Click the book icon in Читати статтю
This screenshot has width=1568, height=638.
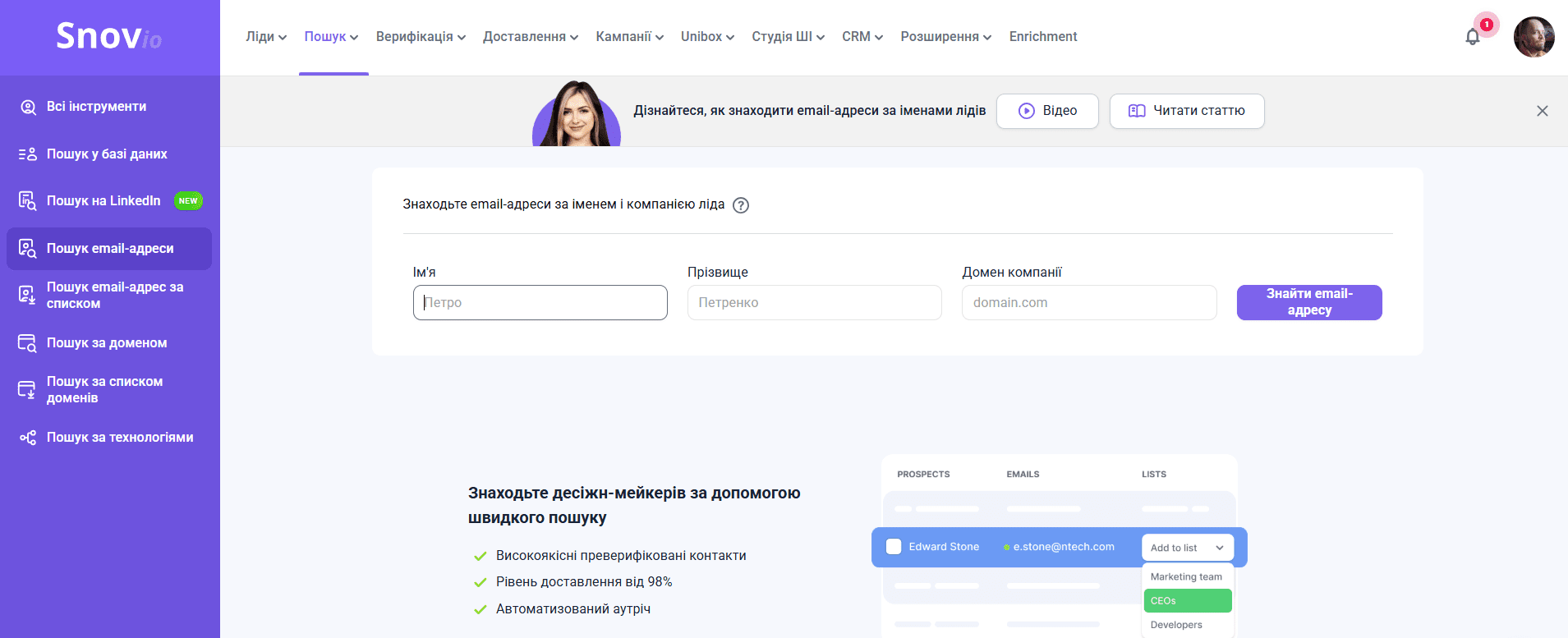(x=1137, y=111)
